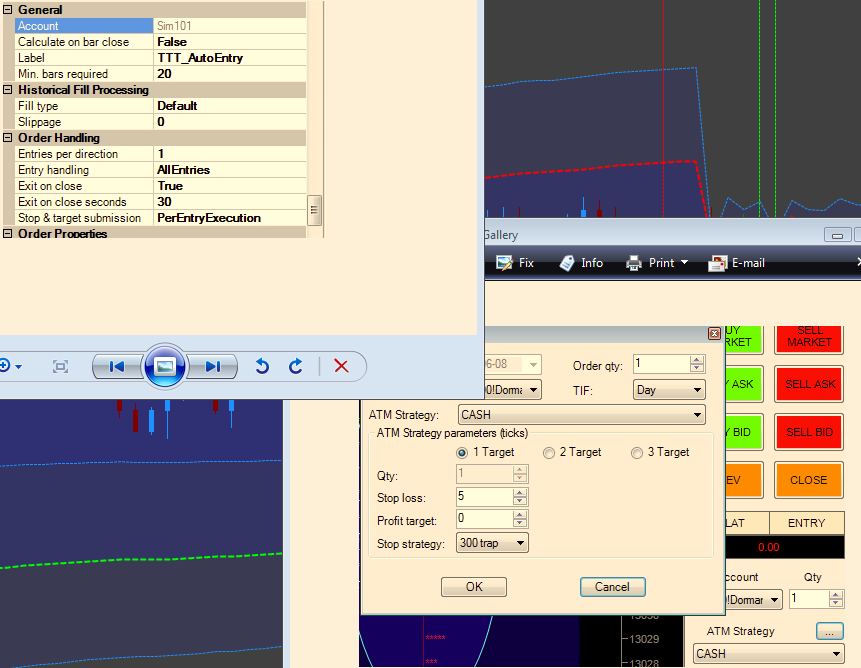This screenshot has width=861, height=668.
Task: Collapse the Order Handling section
Action: pyautogui.click(x=8, y=138)
